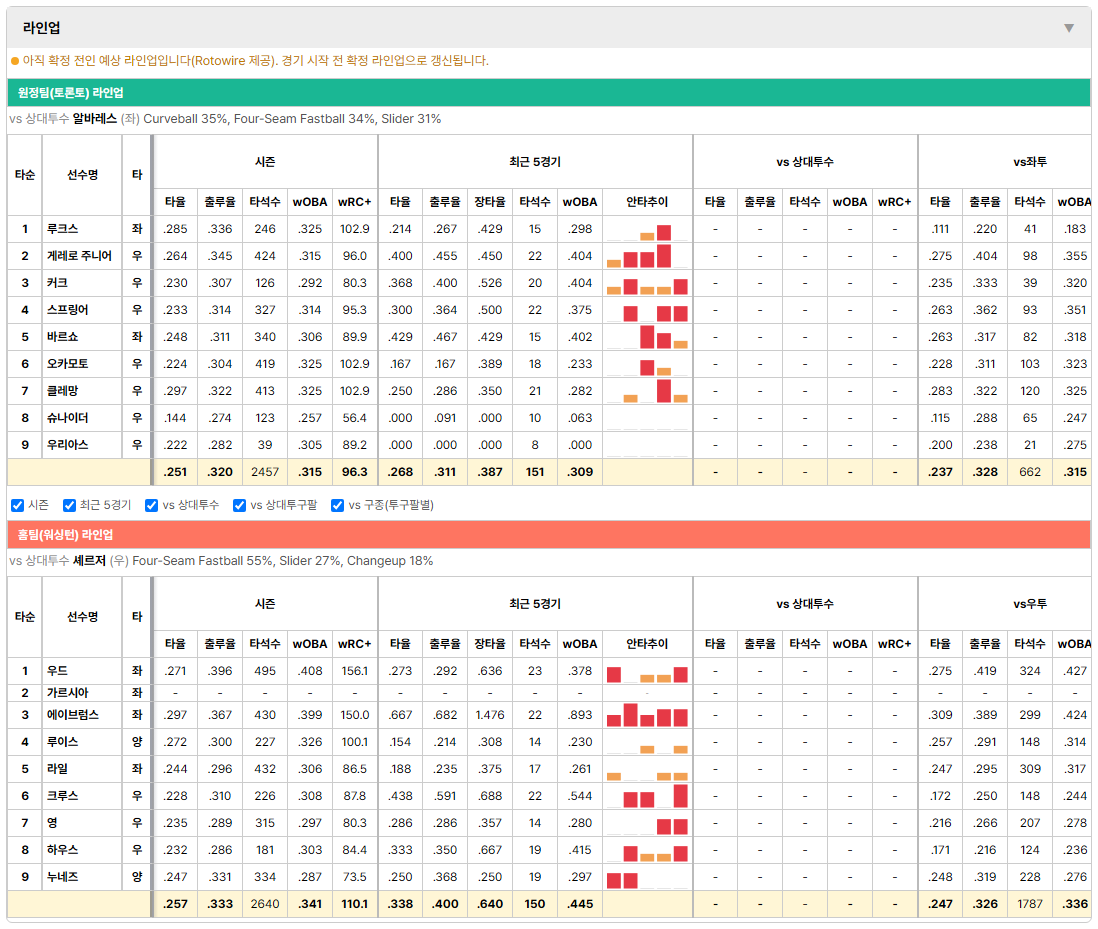Open player 루크스 in Toronto lineup
1098x929 pixels.
point(62,229)
